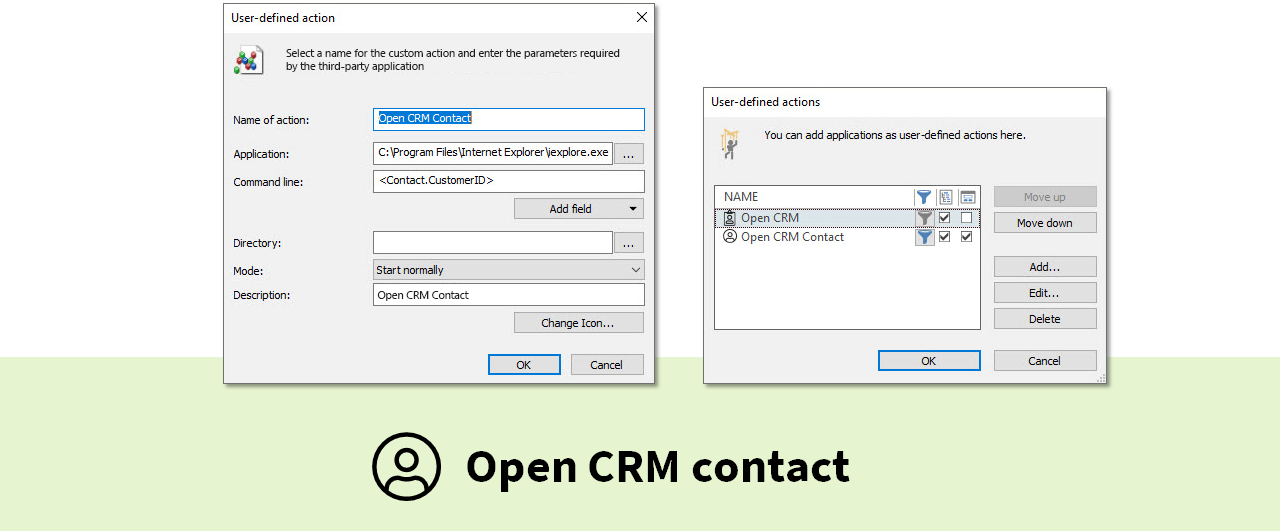This screenshot has width=1280, height=531.
Task: Open the Mode dropdown showing Start normally
Action: coord(508,270)
